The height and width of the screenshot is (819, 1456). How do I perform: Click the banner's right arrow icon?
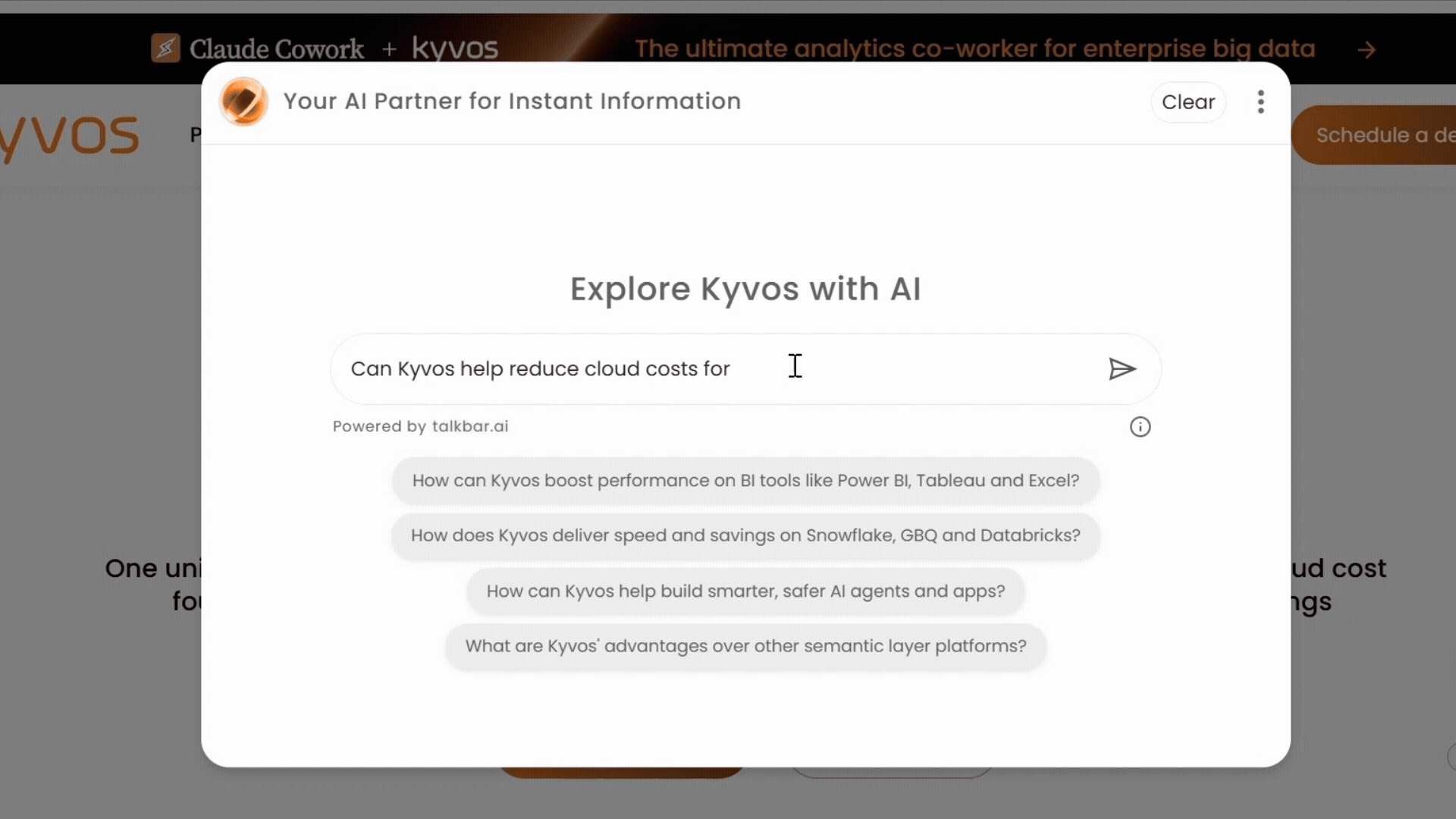1367,50
